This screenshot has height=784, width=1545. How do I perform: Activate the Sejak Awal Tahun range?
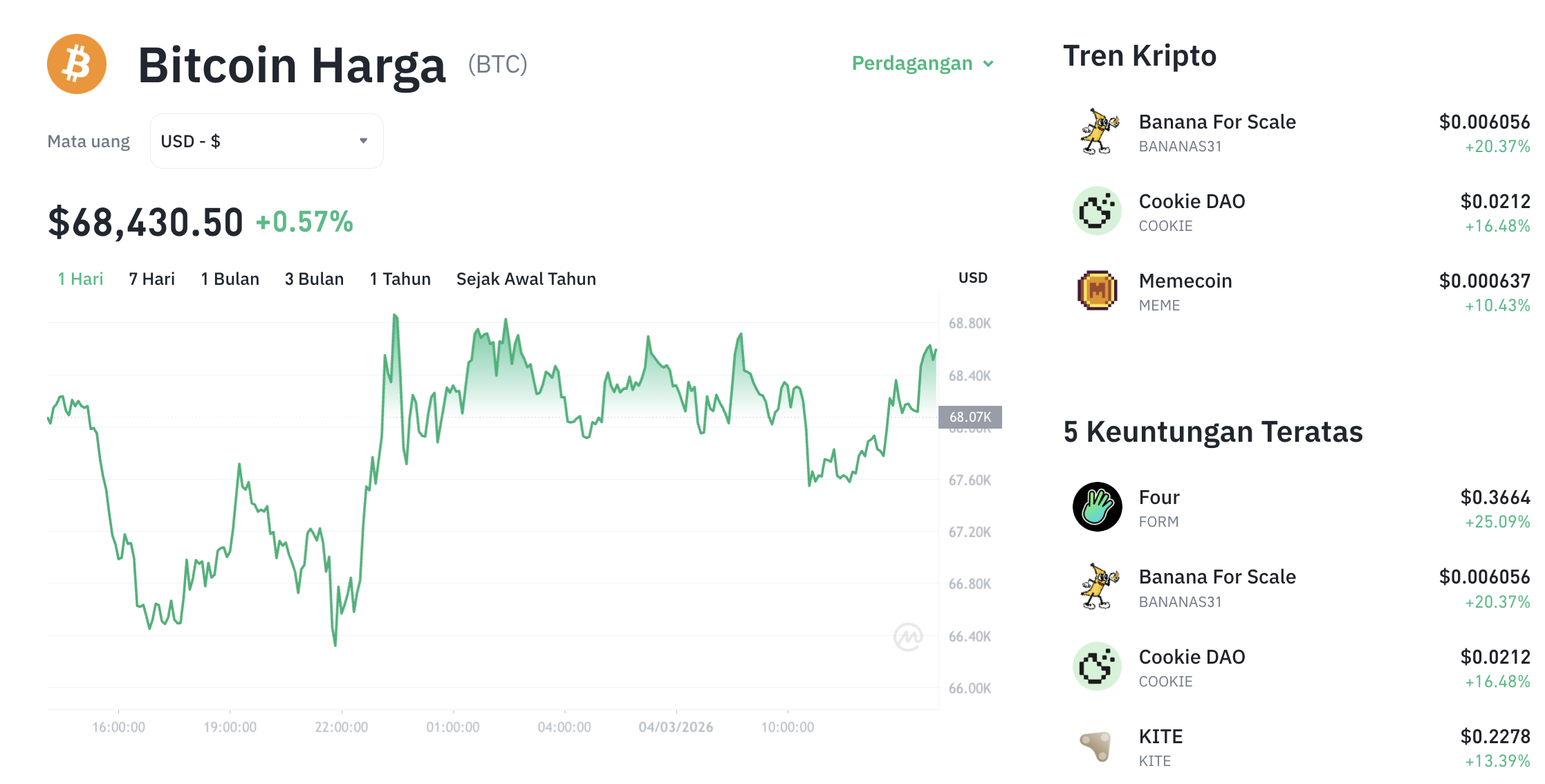pos(526,279)
